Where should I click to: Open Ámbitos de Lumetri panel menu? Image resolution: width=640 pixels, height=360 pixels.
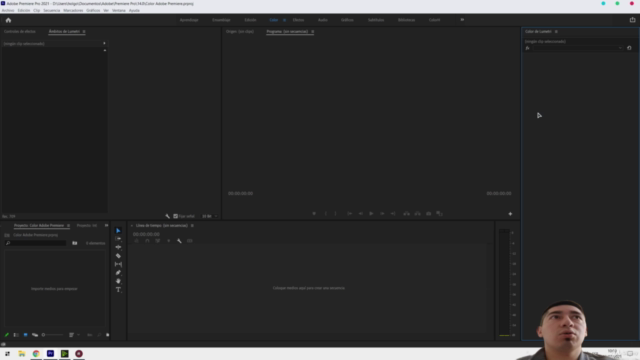point(84,32)
